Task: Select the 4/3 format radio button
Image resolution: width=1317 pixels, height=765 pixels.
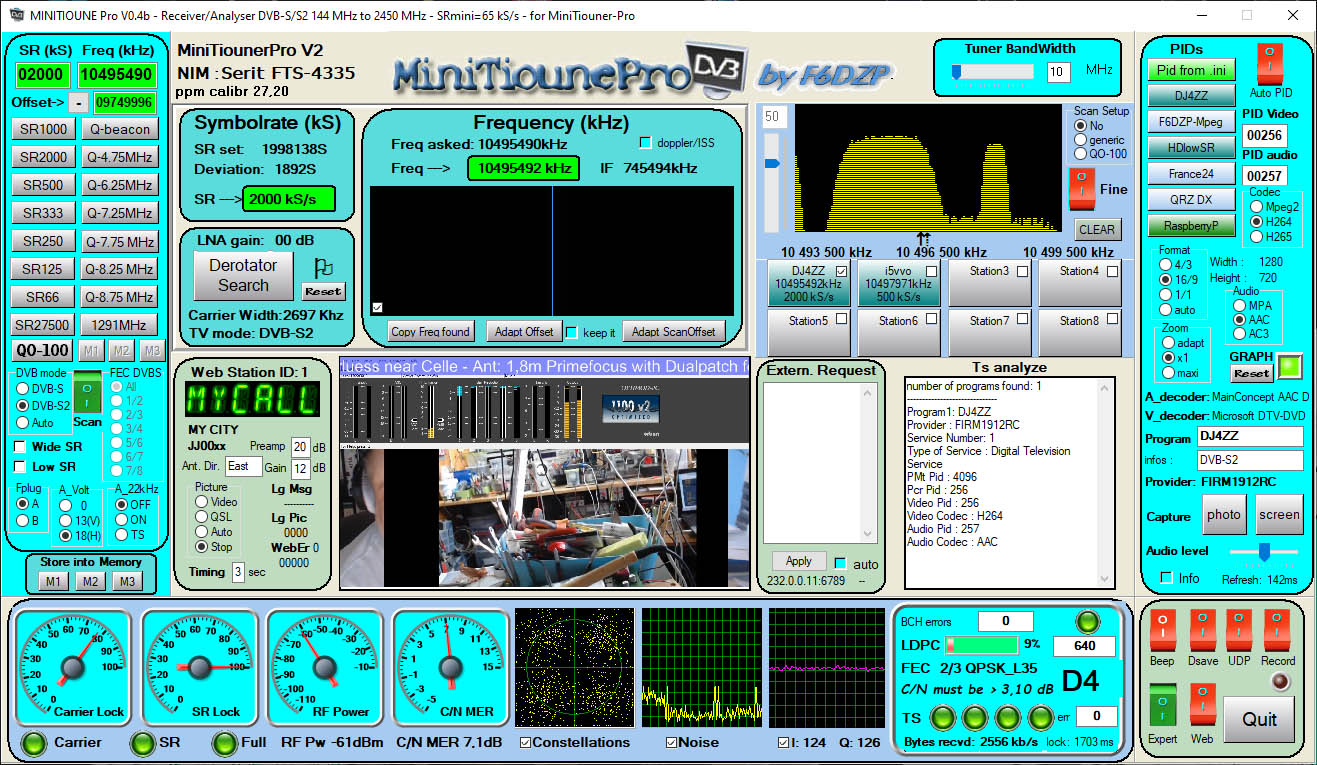Action: pyautogui.click(x=1165, y=265)
